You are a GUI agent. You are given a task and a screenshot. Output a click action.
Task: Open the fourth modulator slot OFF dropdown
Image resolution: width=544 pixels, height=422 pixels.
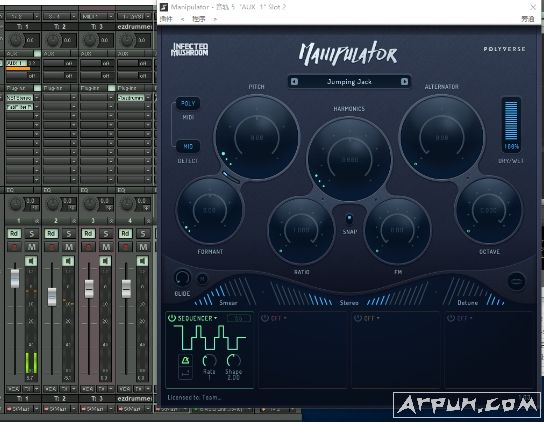point(465,318)
